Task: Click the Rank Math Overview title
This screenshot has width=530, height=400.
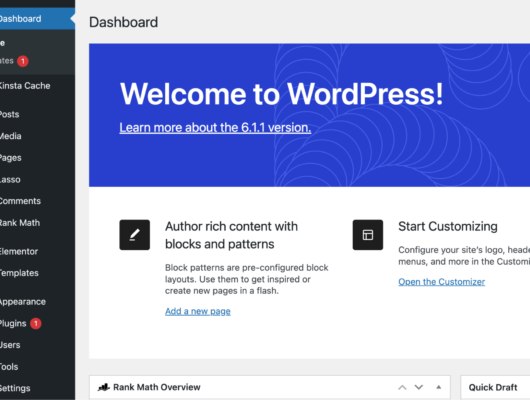Action: [x=156, y=387]
